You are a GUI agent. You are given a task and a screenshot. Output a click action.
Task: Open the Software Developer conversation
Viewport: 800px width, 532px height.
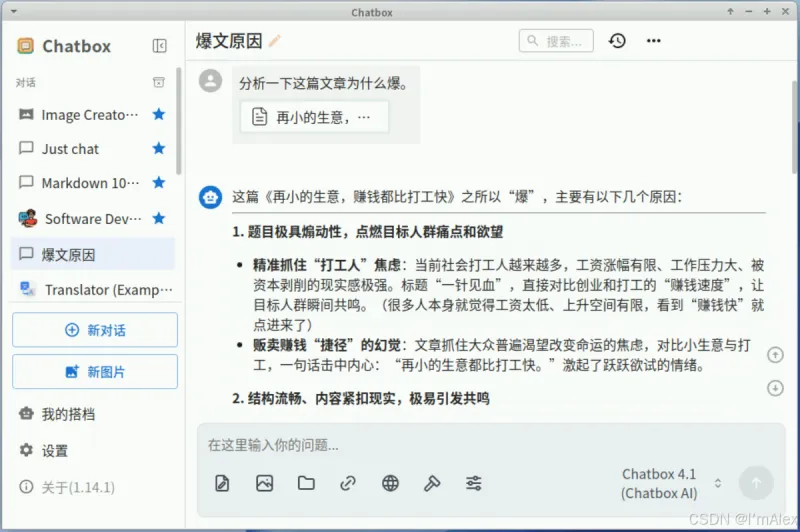86,219
